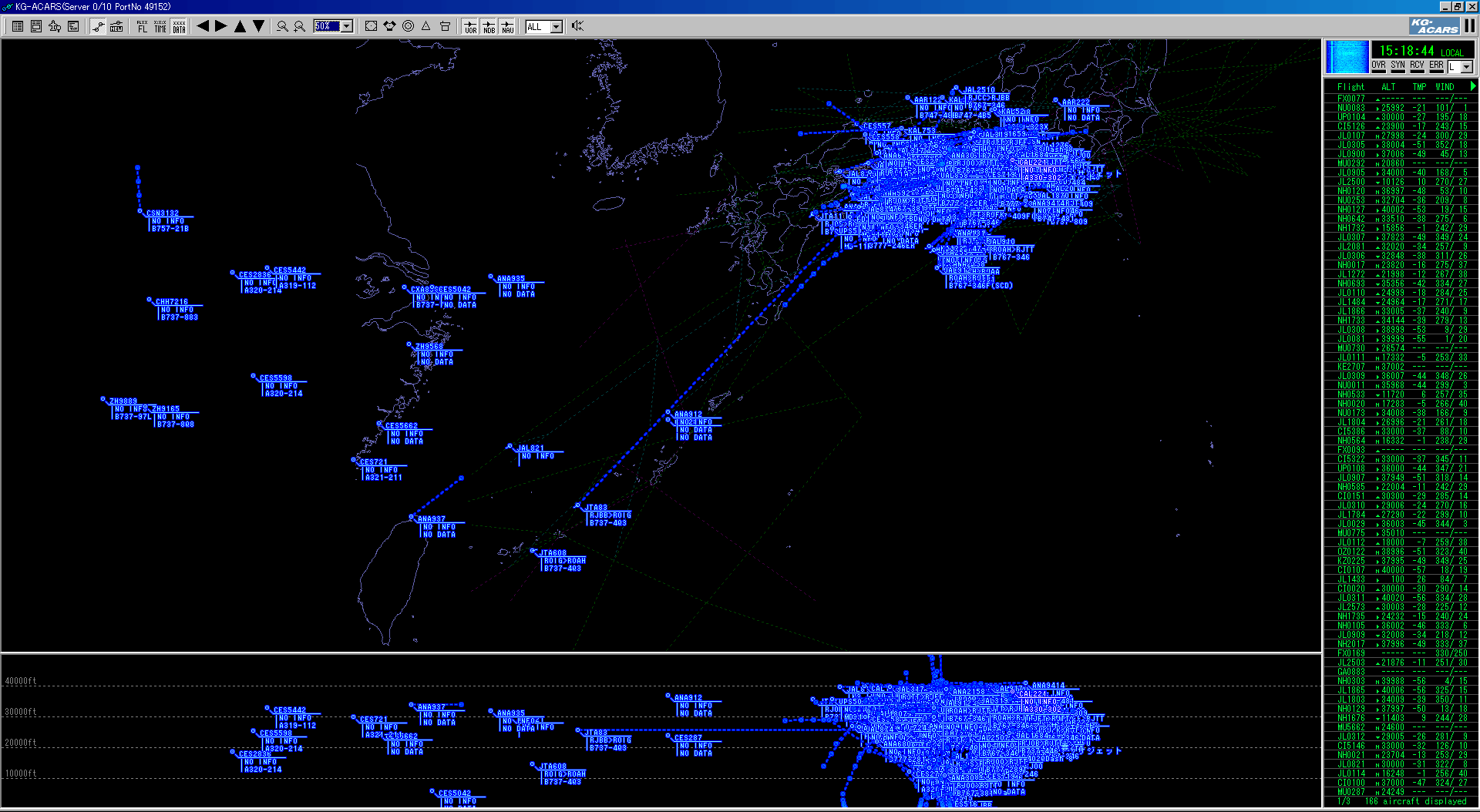
Task: Zoom out with the minus magnifier
Action: (282, 26)
